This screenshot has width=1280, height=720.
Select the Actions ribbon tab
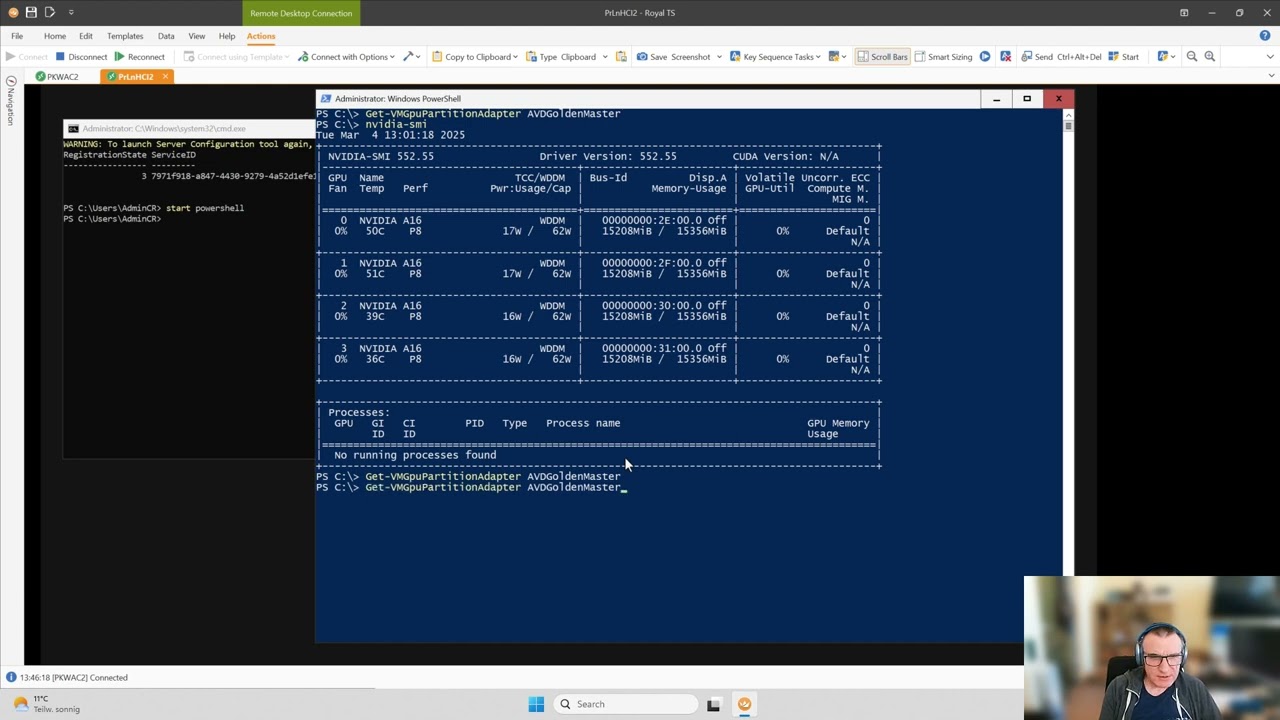261,36
